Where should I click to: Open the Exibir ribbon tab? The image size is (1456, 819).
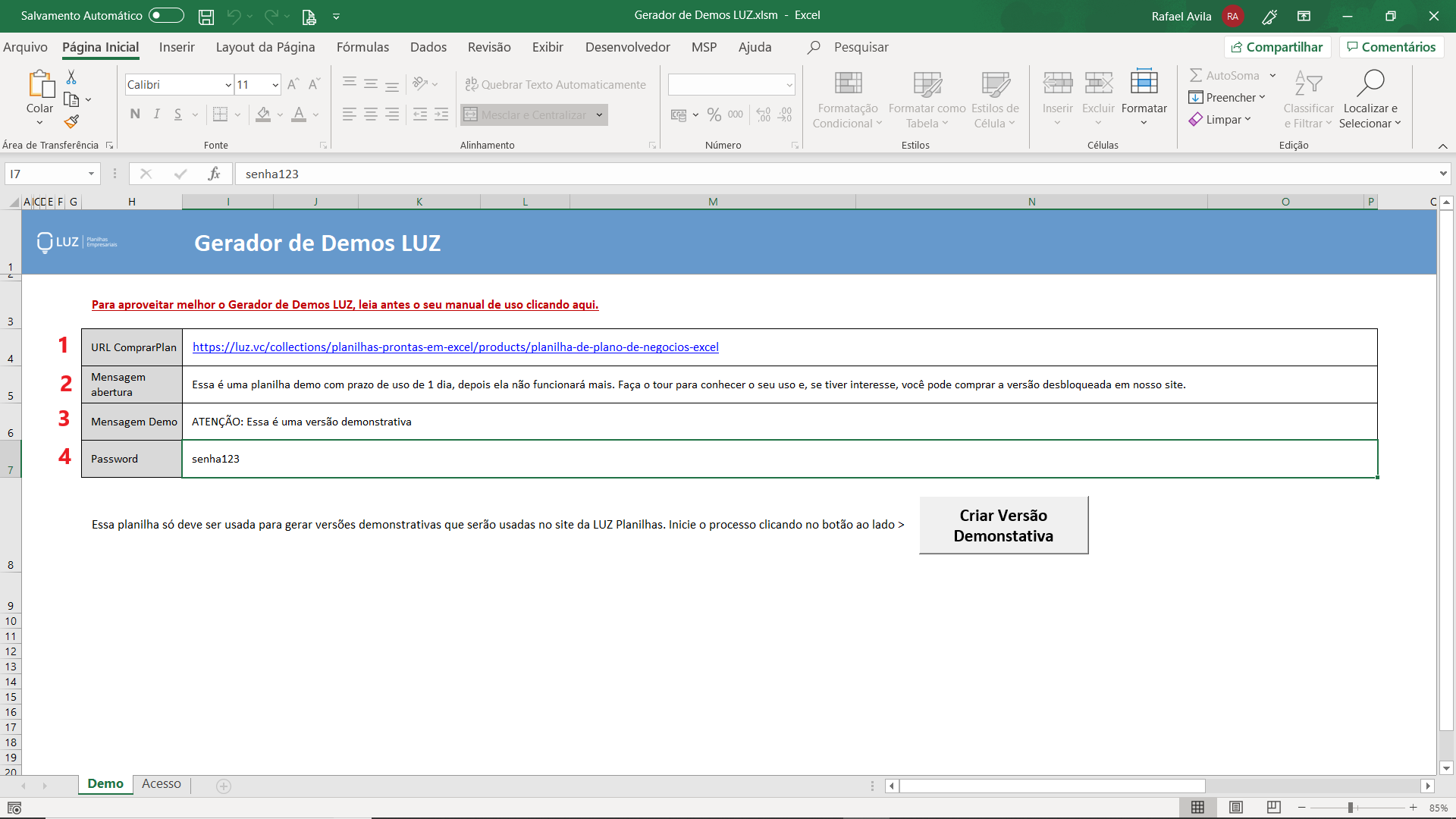(x=548, y=47)
